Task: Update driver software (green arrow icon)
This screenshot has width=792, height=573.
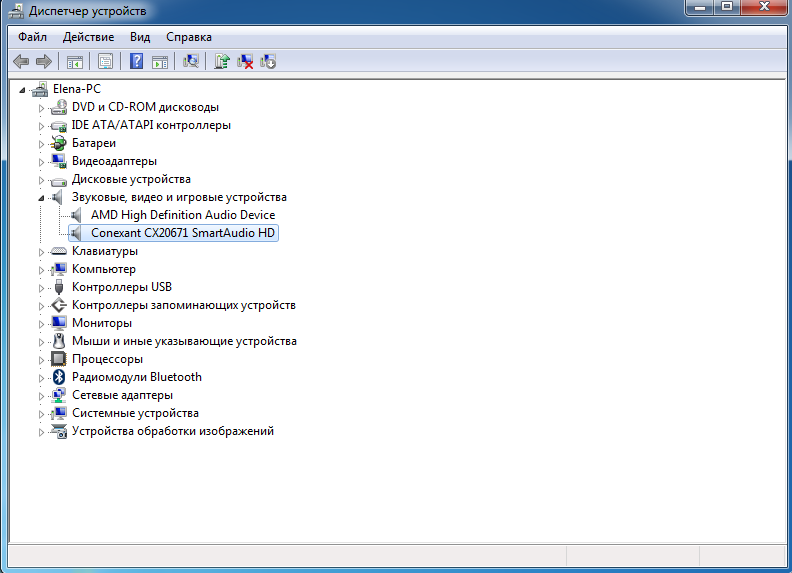Action: tap(222, 62)
